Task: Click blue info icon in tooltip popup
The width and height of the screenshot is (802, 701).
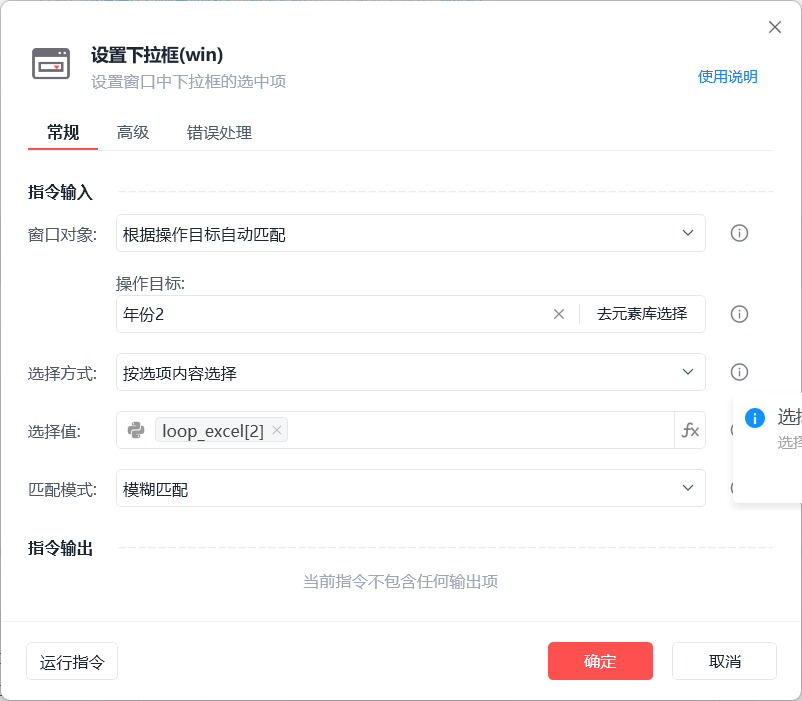Action: click(754, 418)
